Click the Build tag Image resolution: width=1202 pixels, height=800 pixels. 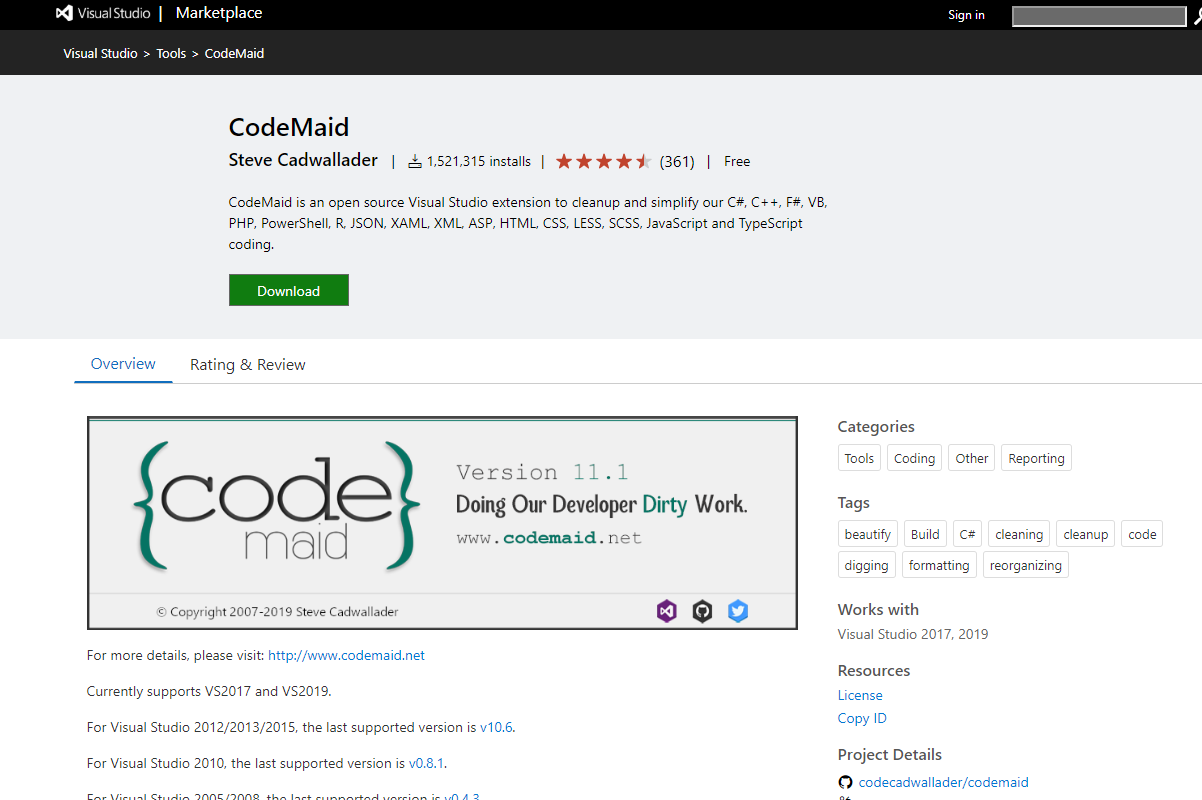click(925, 534)
